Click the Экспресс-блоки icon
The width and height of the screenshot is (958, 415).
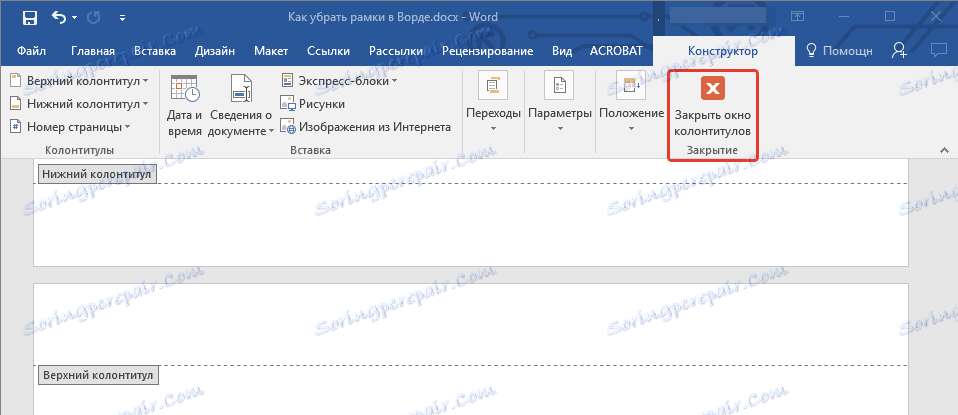click(x=287, y=81)
